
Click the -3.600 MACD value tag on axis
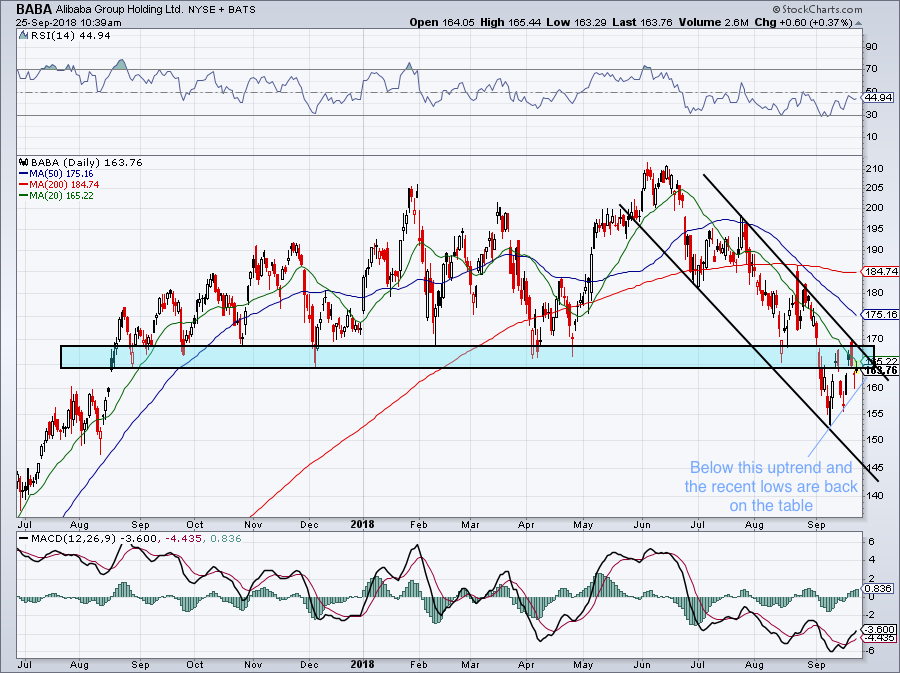881,629
